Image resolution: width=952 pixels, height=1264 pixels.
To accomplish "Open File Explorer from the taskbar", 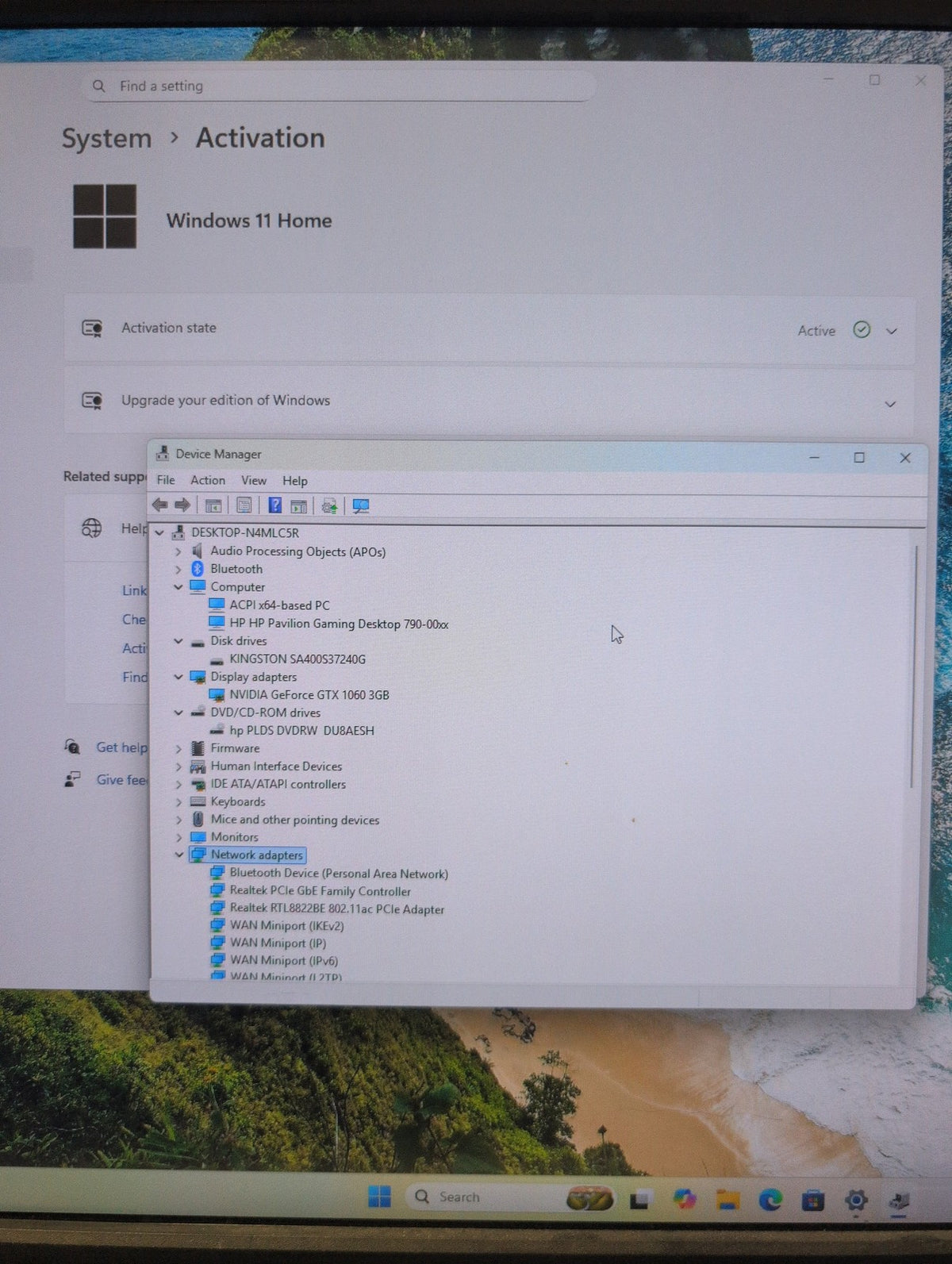I will 727,1200.
